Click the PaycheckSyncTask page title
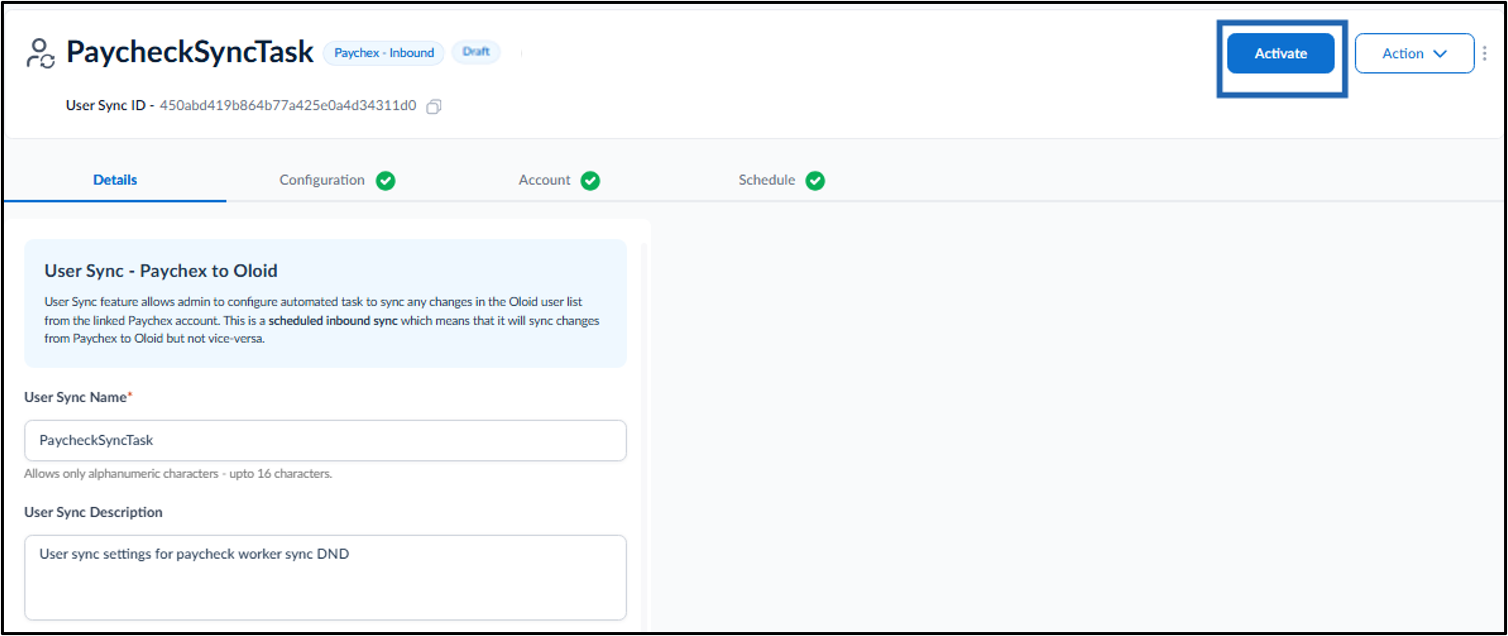Viewport: 1508px width, 636px height. click(190, 53)
